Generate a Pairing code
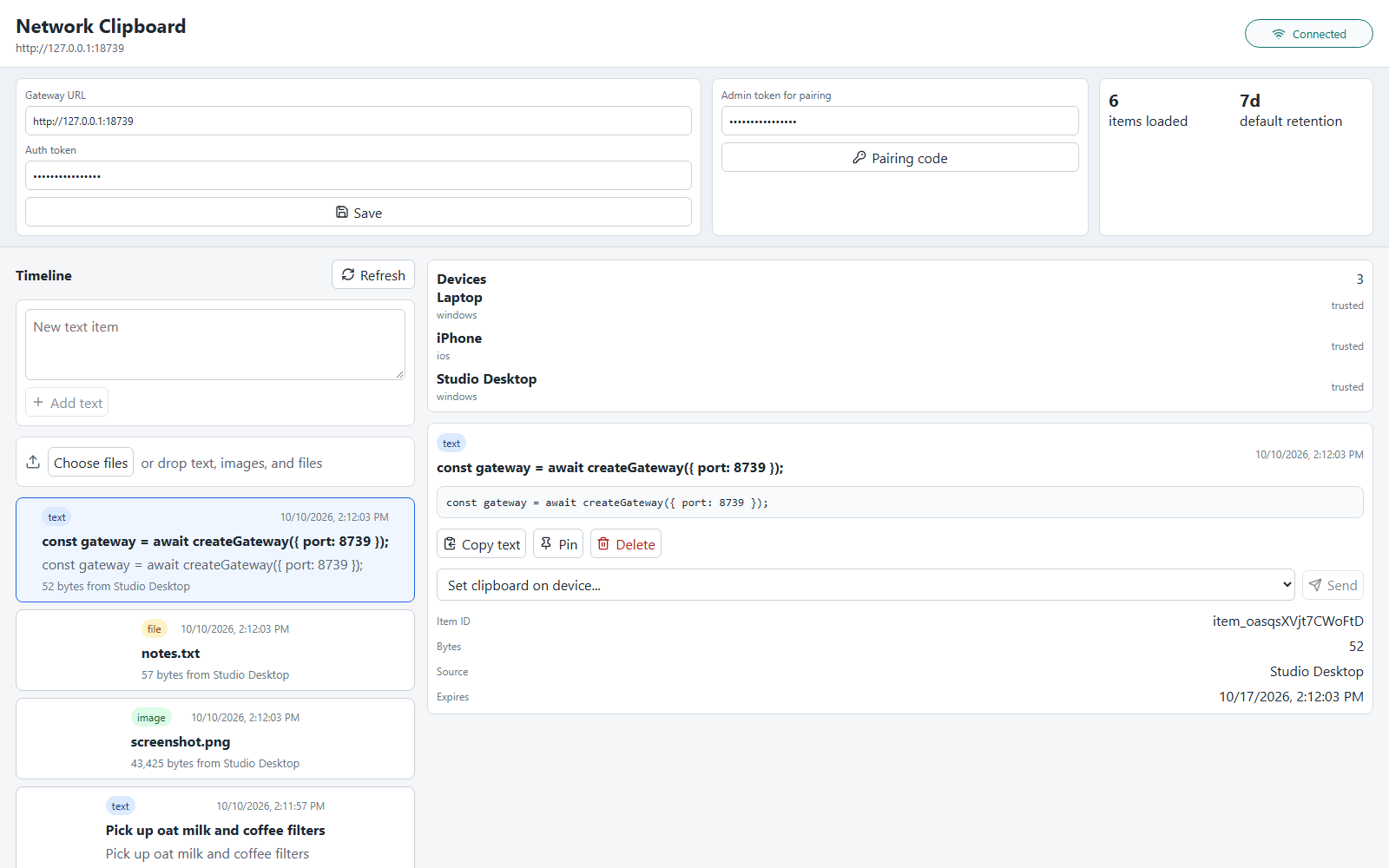1389x868 pixels. (x=900, y=158)
